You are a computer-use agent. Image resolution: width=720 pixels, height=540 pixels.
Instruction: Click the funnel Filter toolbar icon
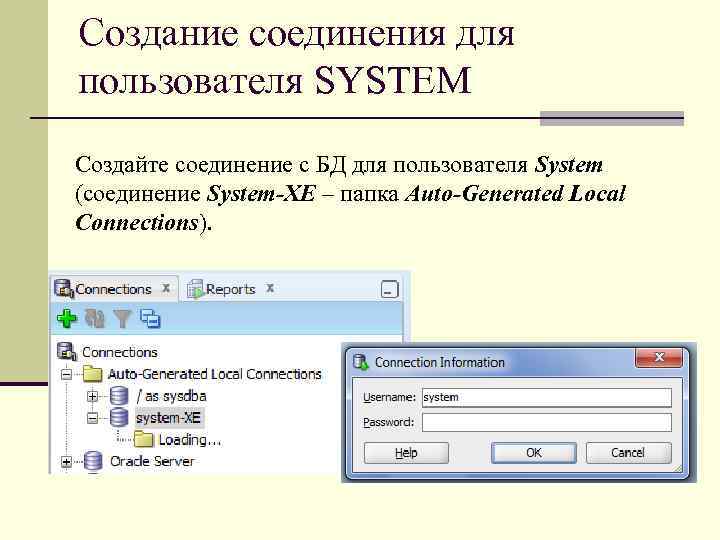(x=122, y=318)
